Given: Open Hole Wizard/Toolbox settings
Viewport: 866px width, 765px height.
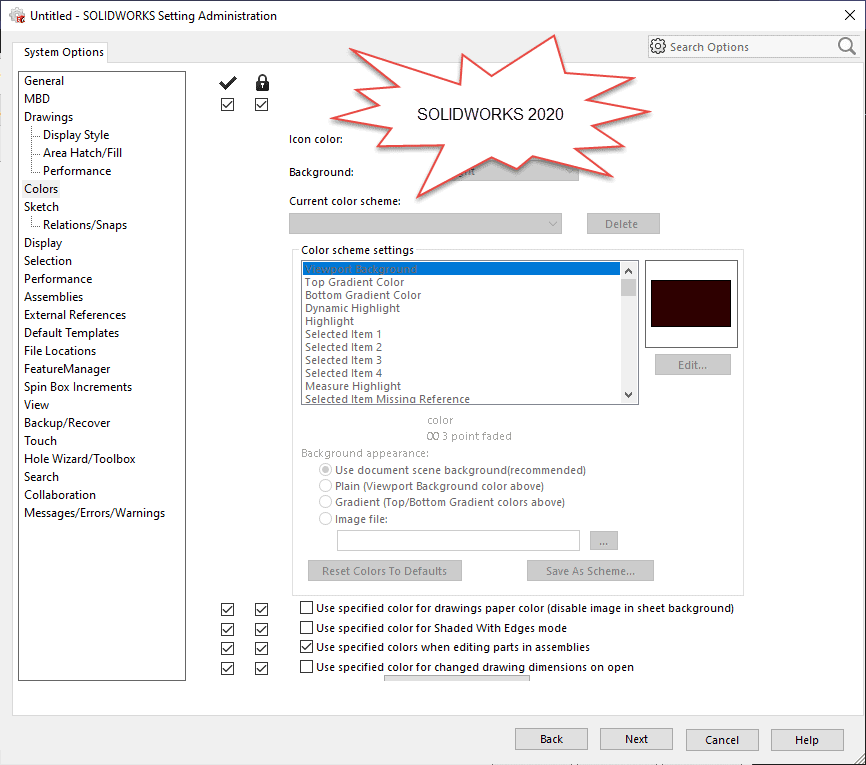Looking at the screenshot, I should 80,459.
